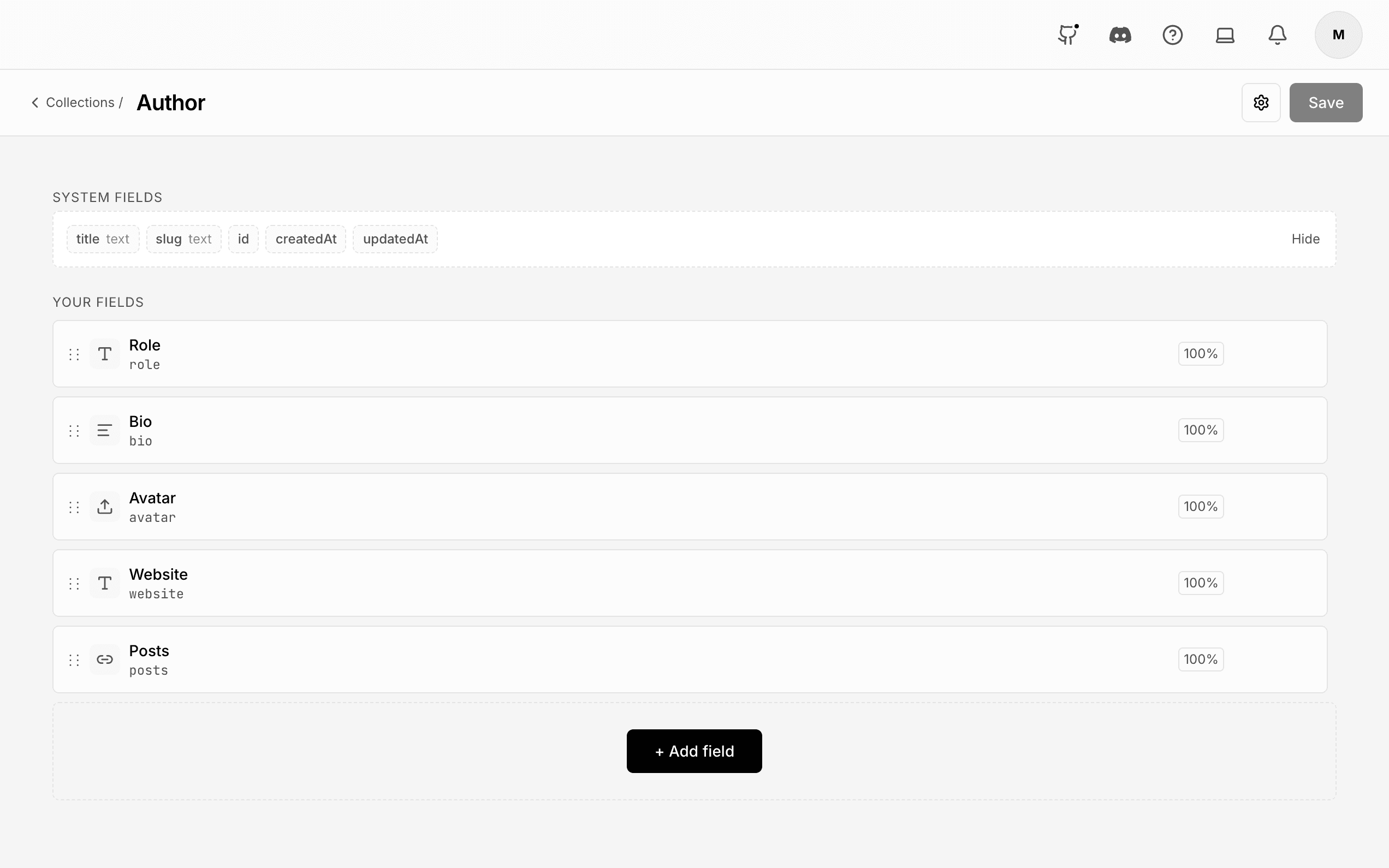This screenshot has width=1389, height=868.
Task: Open the GitHub icon in header
Action: point(1067,35)
